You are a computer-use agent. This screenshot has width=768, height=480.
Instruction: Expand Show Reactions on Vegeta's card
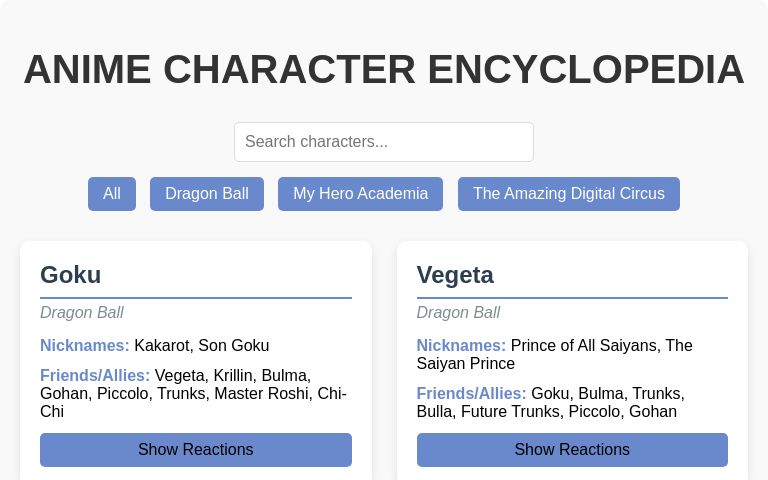point(572,450)
